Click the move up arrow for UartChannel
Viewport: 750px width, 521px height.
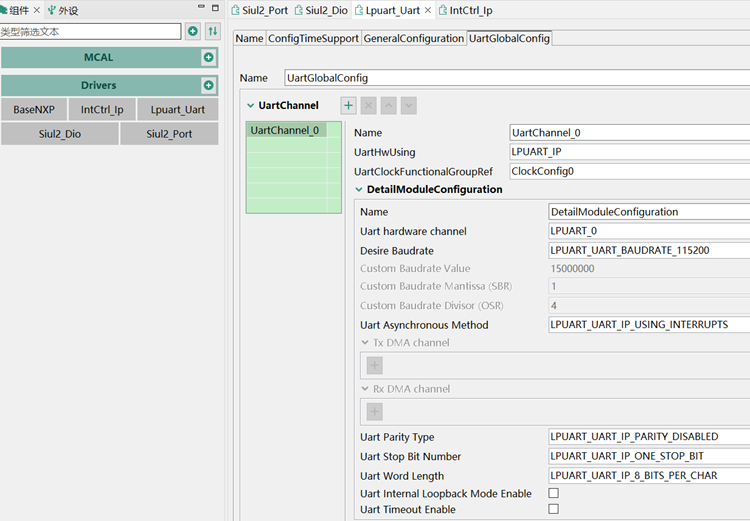pyautogui.click(x=388, y=105)
